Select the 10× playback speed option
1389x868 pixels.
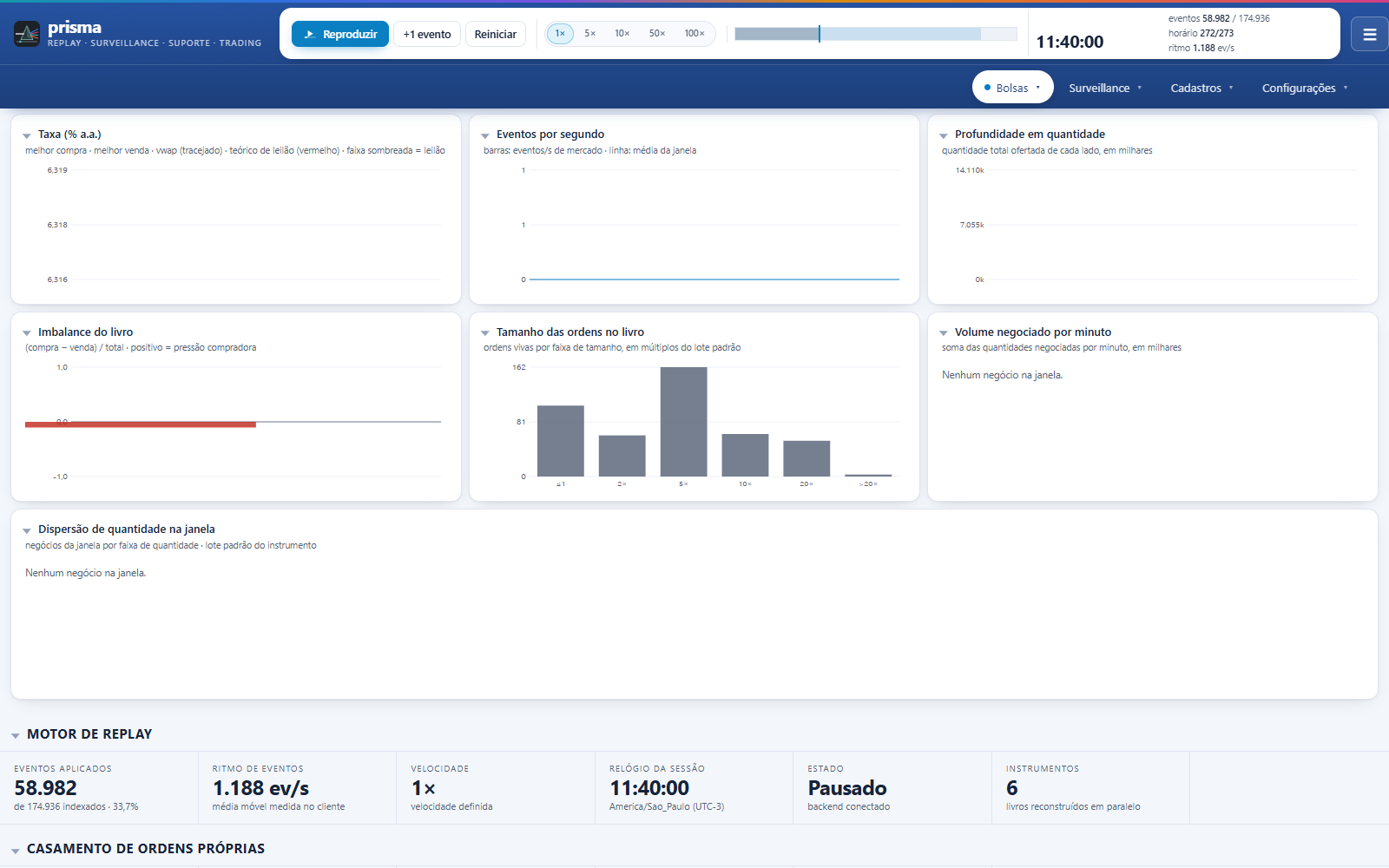point(622,34)
